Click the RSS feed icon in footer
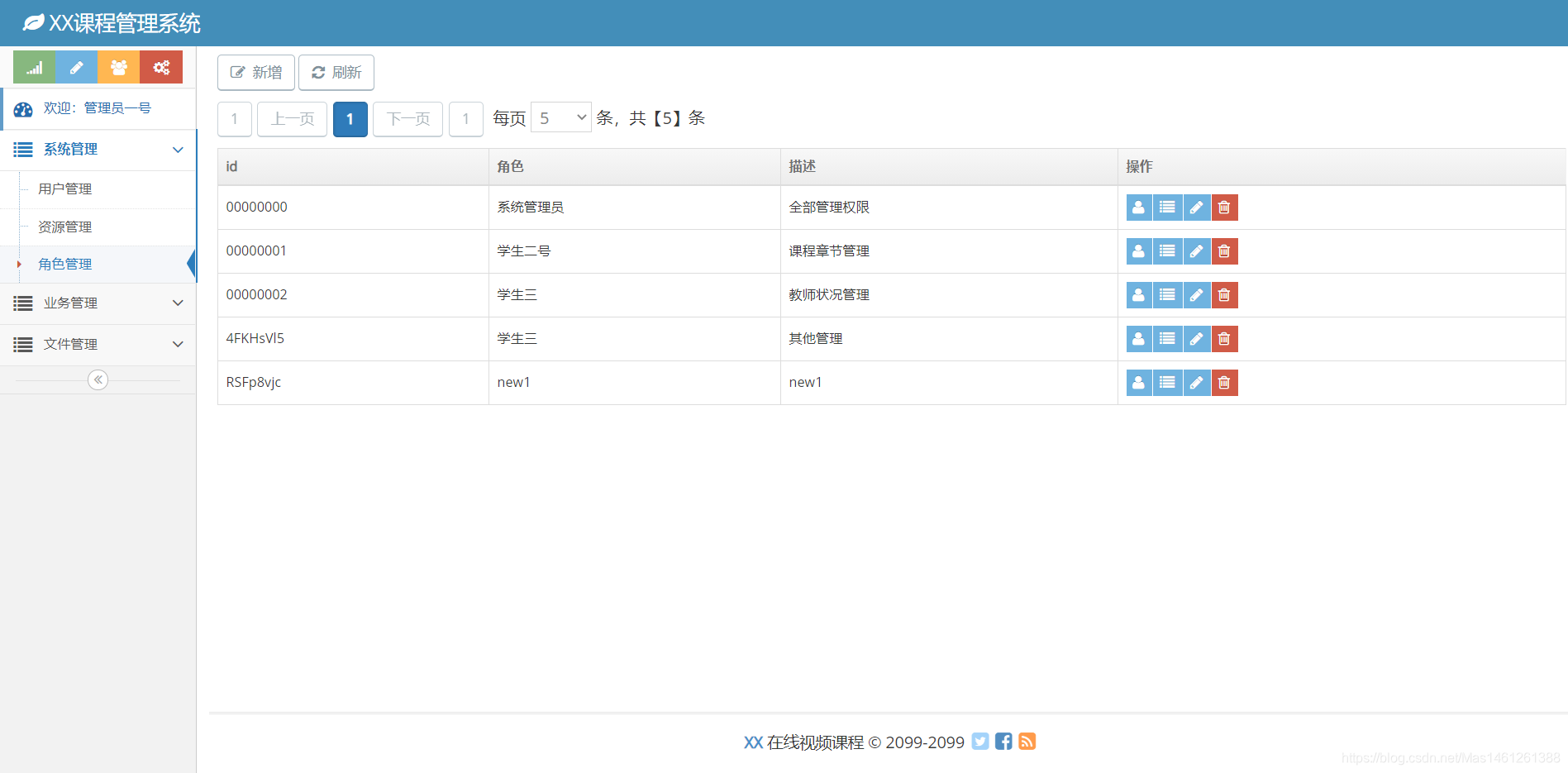 pyautogui.click(x=1027, y=742)
